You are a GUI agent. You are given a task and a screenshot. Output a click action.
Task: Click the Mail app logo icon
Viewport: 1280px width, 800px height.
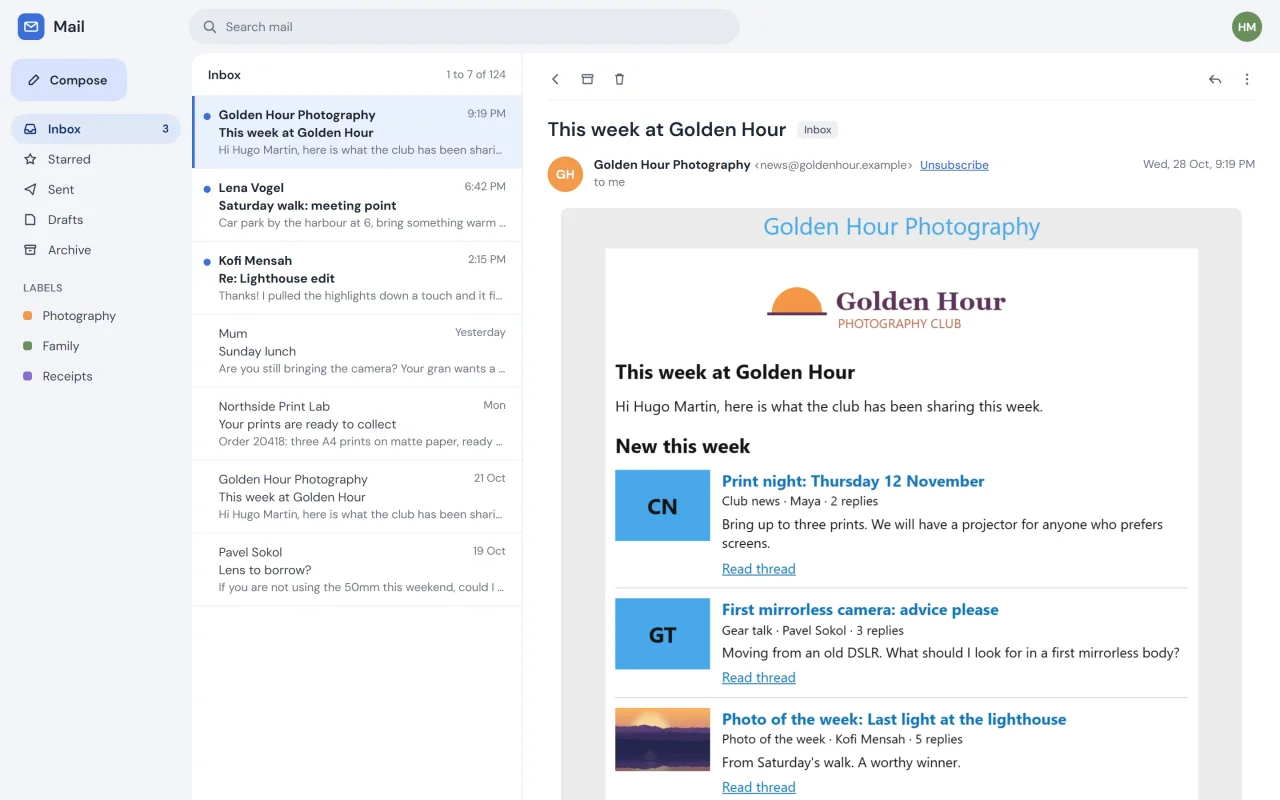point(31,27)
